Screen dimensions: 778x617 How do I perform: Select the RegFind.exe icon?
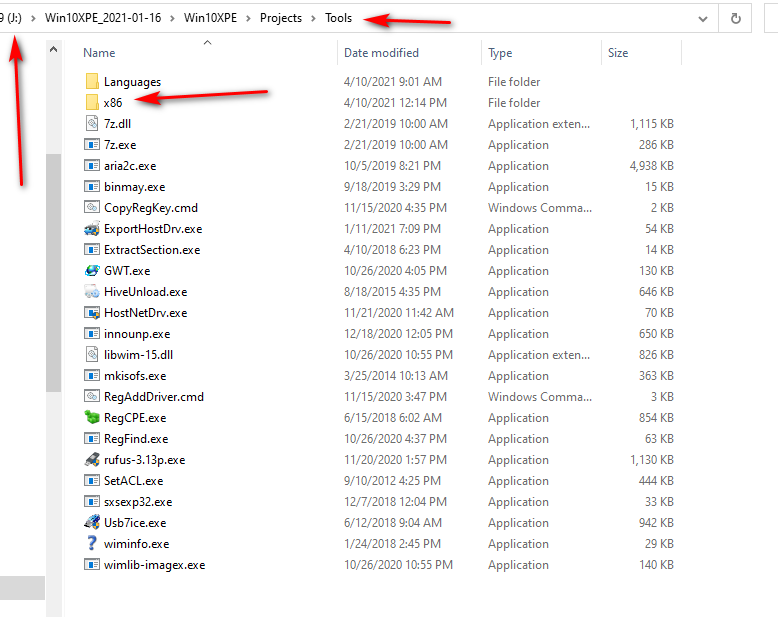tap(92, 438)
